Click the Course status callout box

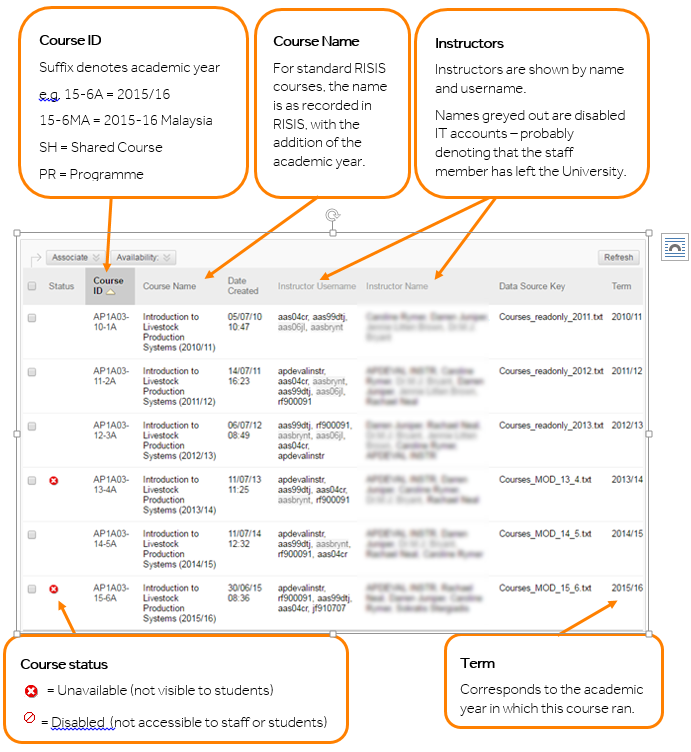click(x=178, y=690)
